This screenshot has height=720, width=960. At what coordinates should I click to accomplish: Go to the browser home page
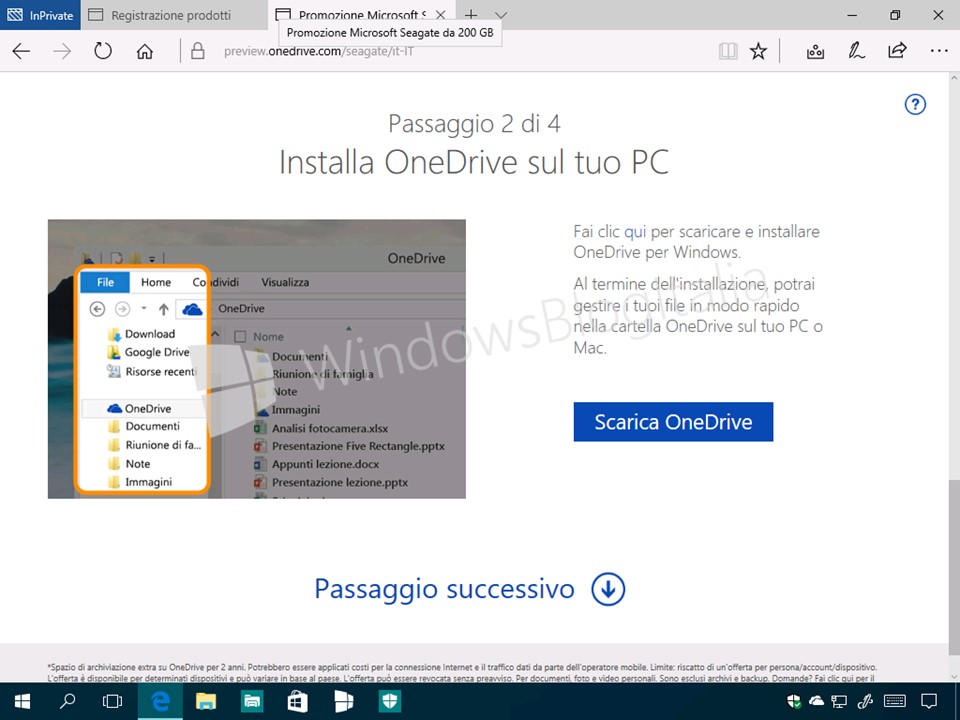point(144,51)
